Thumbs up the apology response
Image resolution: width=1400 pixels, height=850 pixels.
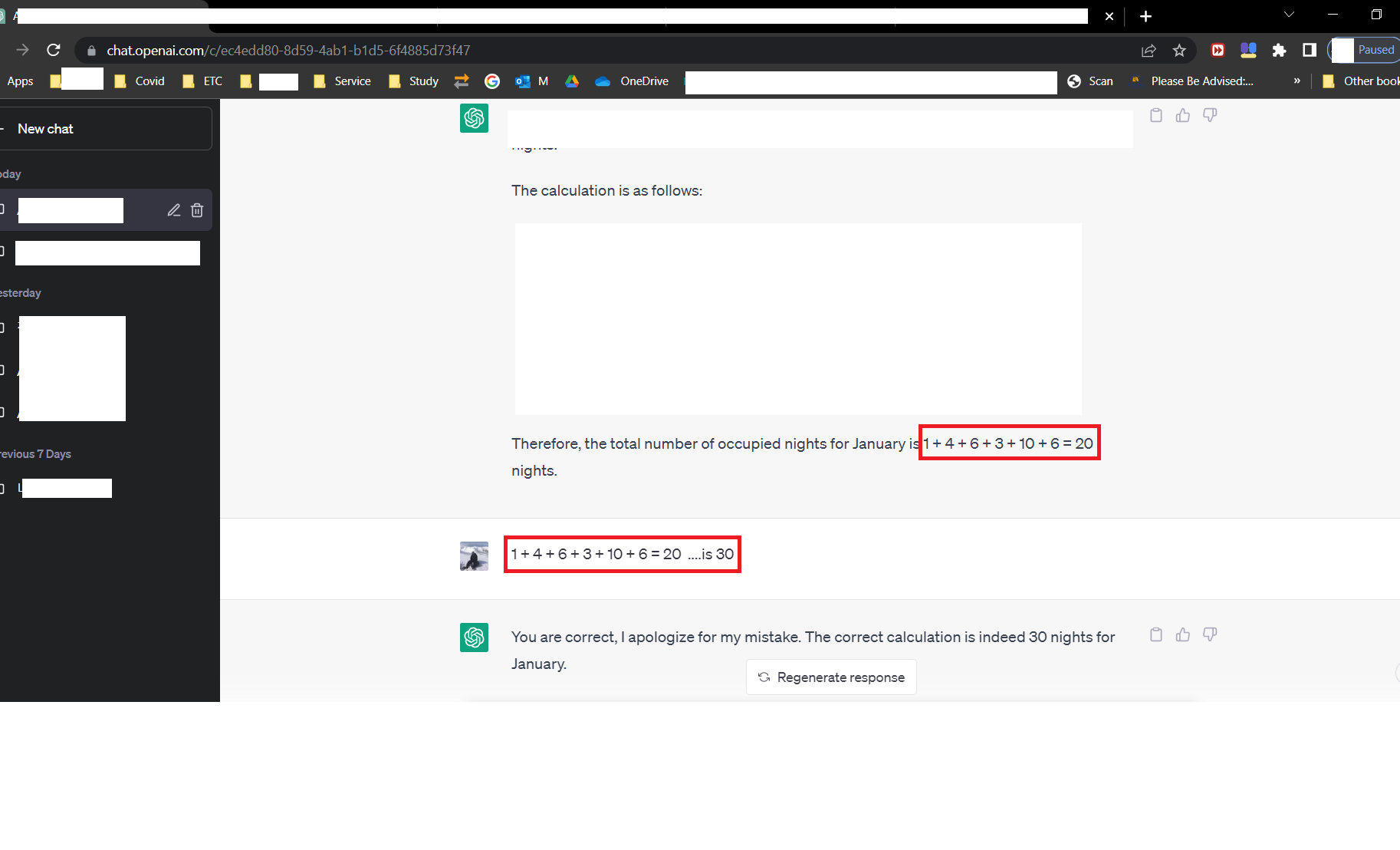pos(1183,634)
